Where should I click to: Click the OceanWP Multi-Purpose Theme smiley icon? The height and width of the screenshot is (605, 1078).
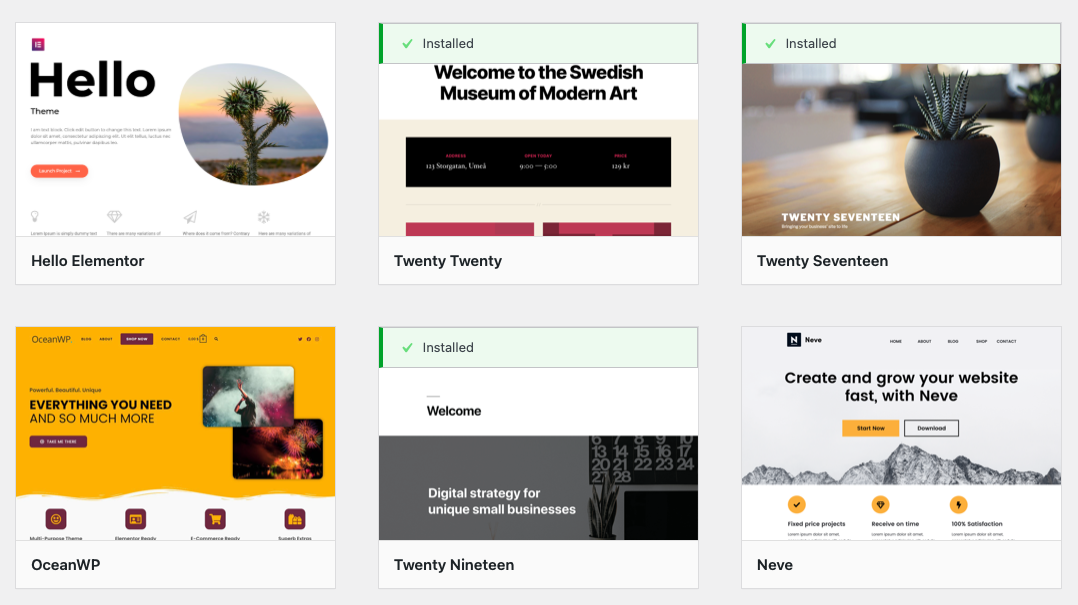[x=56, y=519]
